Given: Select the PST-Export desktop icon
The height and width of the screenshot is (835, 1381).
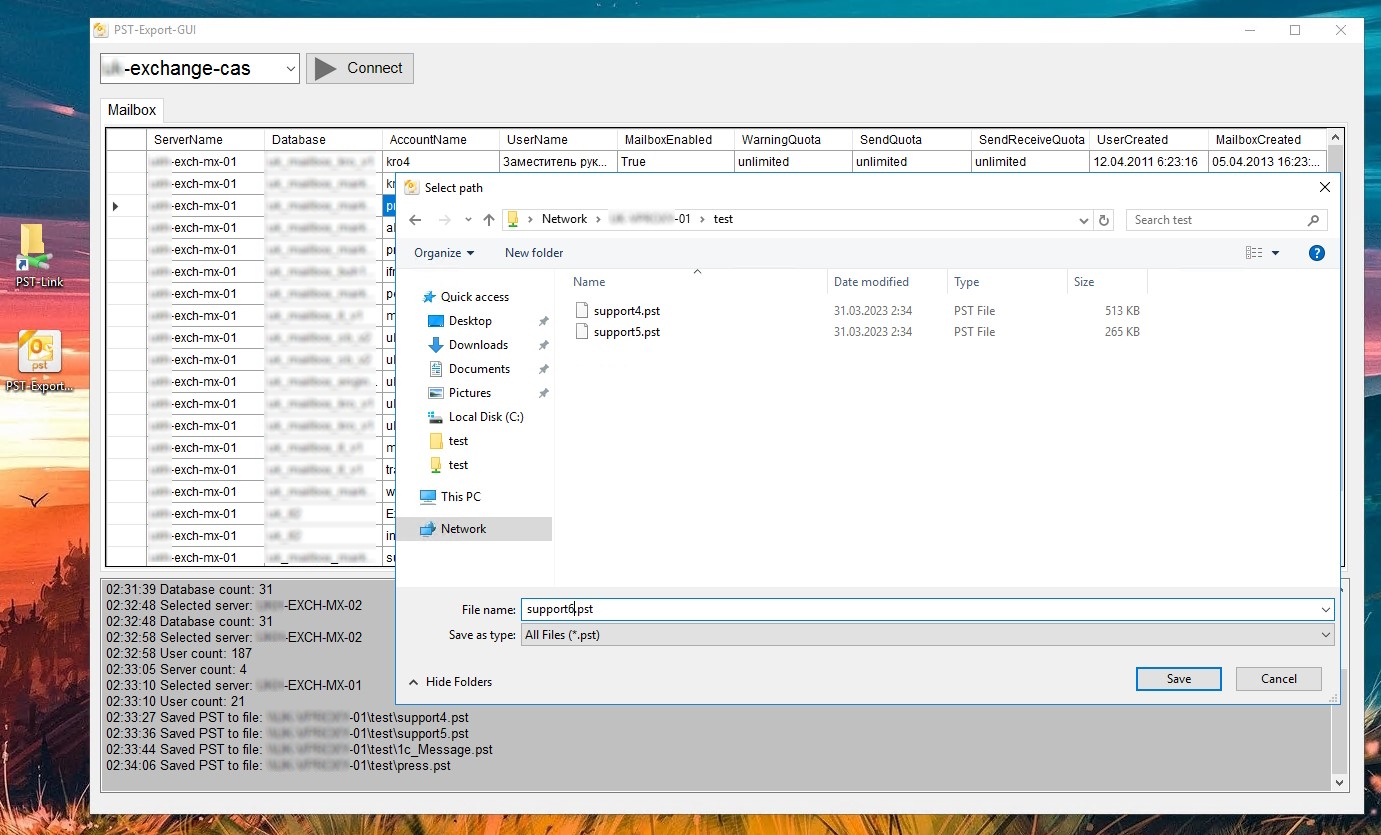Looking at the screenshot, I should point(39,362).
